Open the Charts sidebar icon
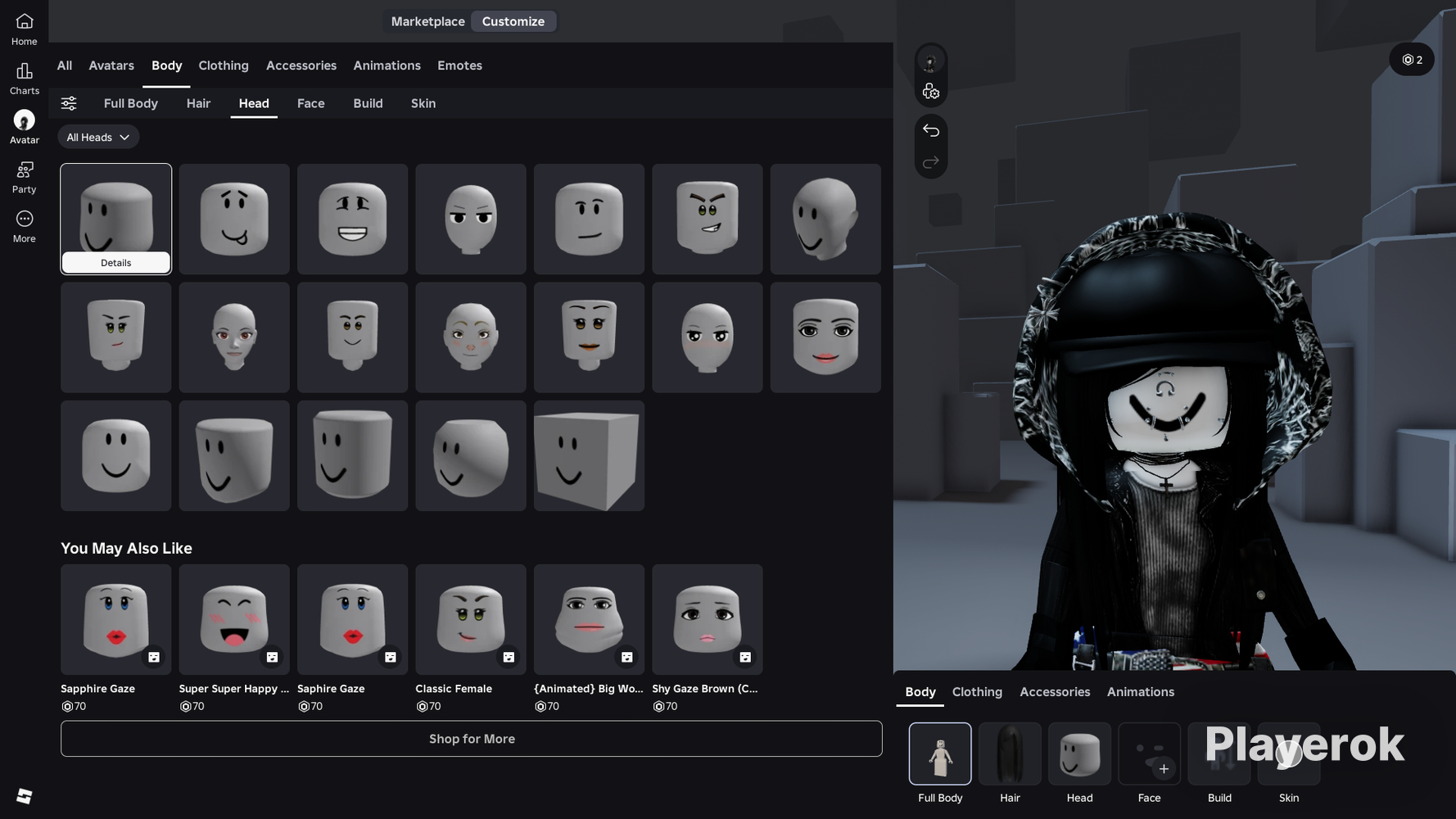 (x=24, y=79)
